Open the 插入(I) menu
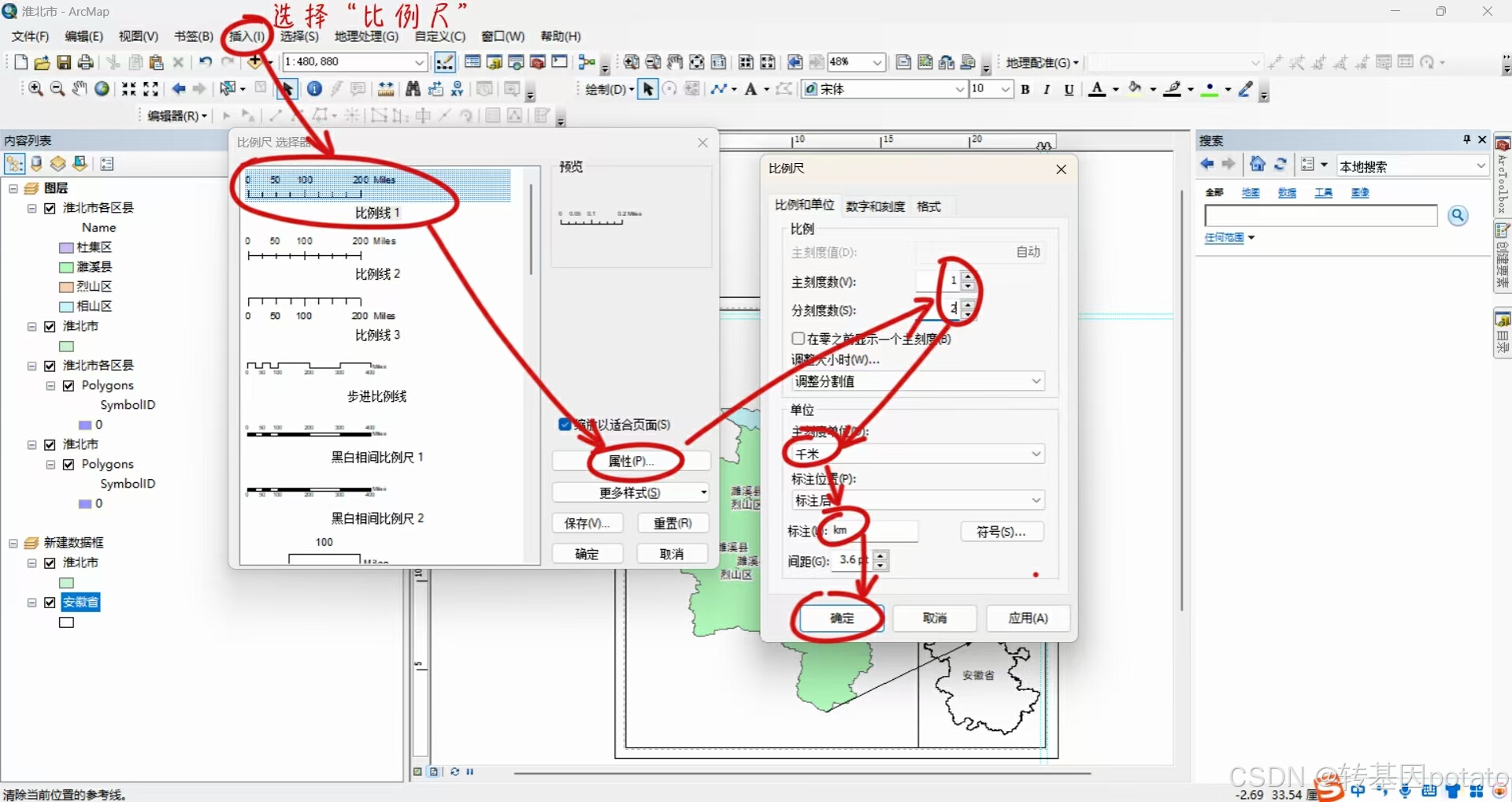Viewport: 1512px width, 802px height. point(246,36)
